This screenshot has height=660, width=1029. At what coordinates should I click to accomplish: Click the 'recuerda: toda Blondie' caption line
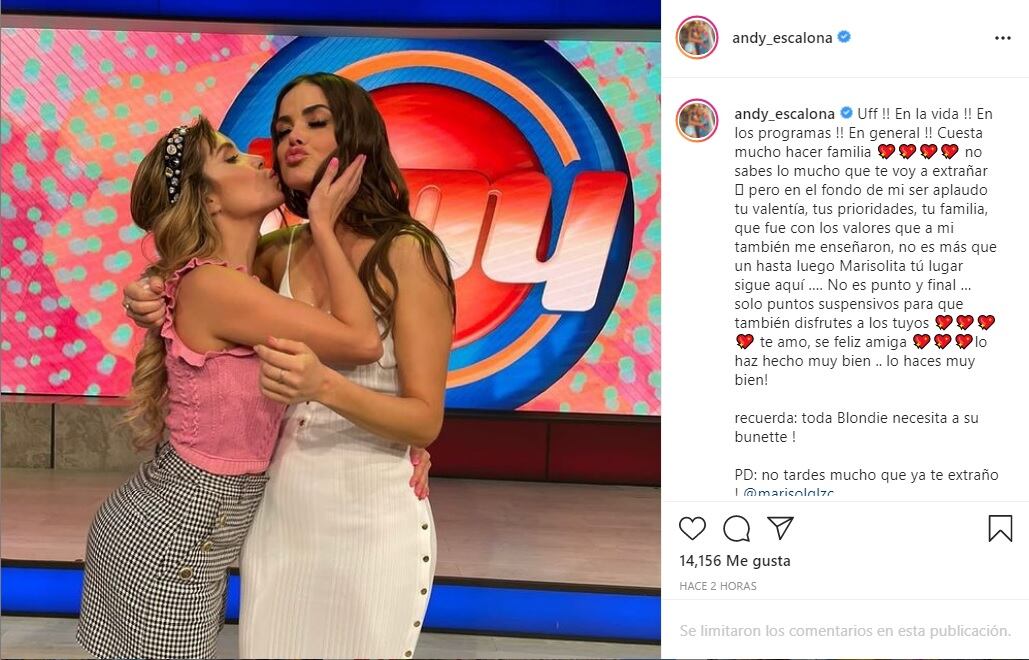[856, 418]
